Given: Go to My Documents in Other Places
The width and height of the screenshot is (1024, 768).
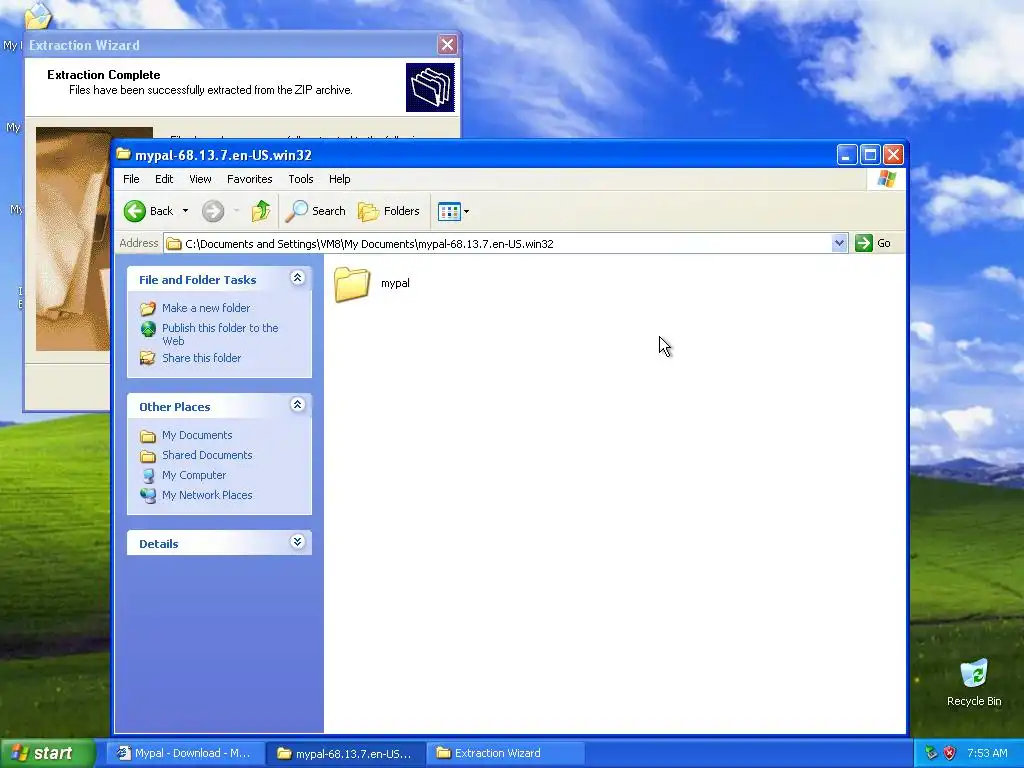Looking at the screenshot, I should 197,435.
